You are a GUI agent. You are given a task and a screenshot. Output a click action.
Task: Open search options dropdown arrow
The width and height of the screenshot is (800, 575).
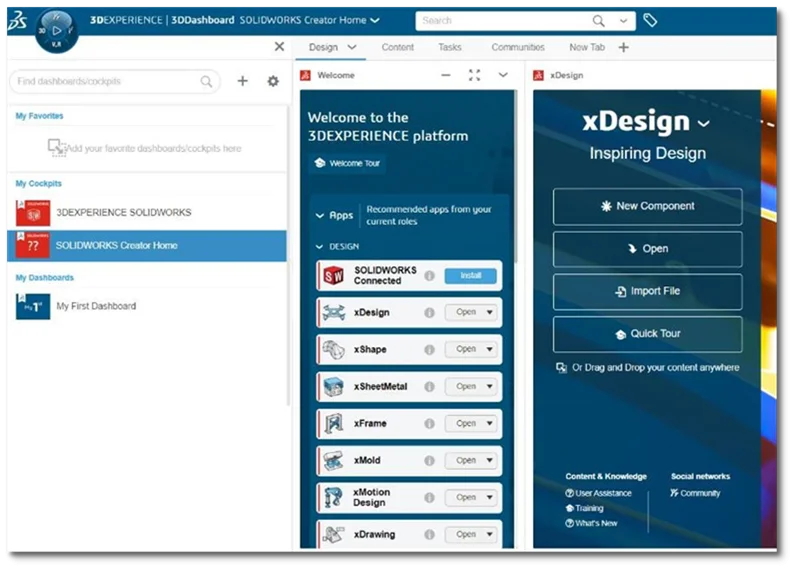(624, 20)
